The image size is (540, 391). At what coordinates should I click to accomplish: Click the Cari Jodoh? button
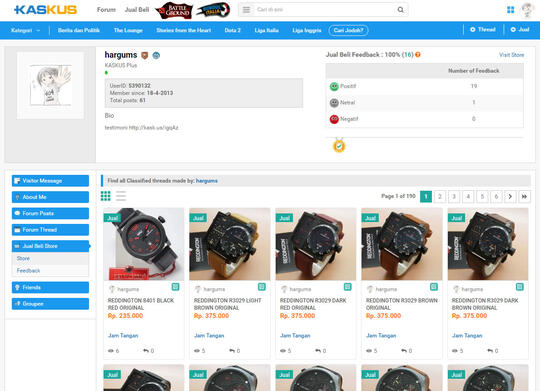348,30
